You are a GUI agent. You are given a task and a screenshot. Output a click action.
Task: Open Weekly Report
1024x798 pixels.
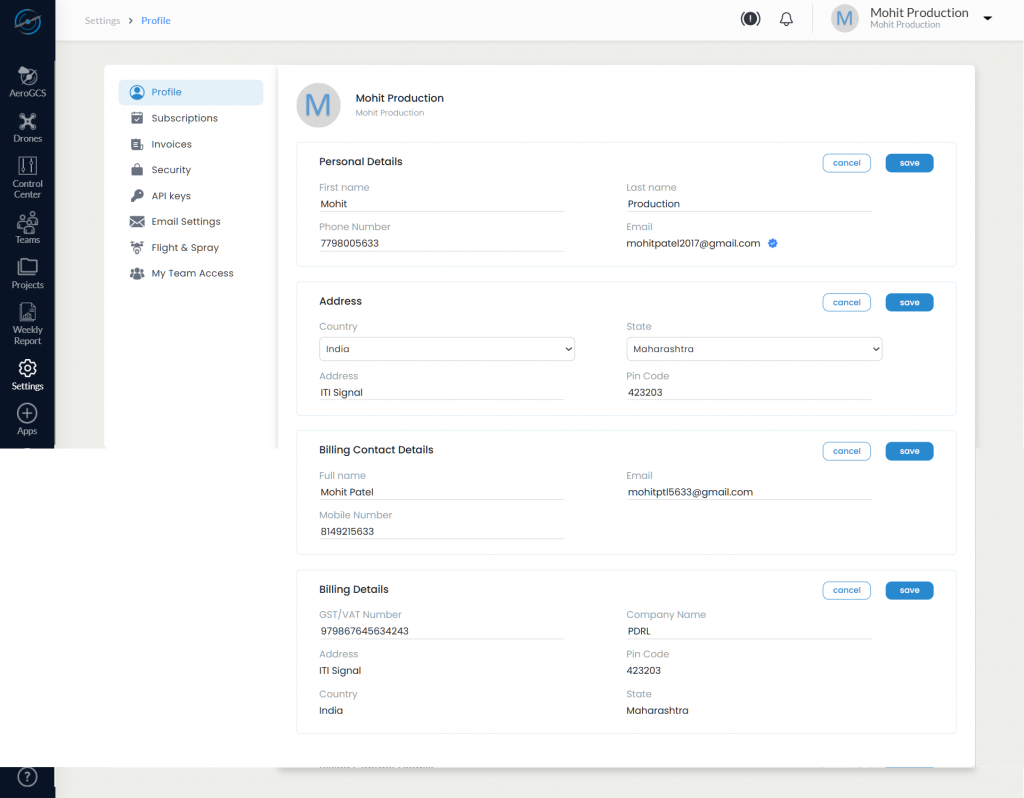click(x=27, y=325)
